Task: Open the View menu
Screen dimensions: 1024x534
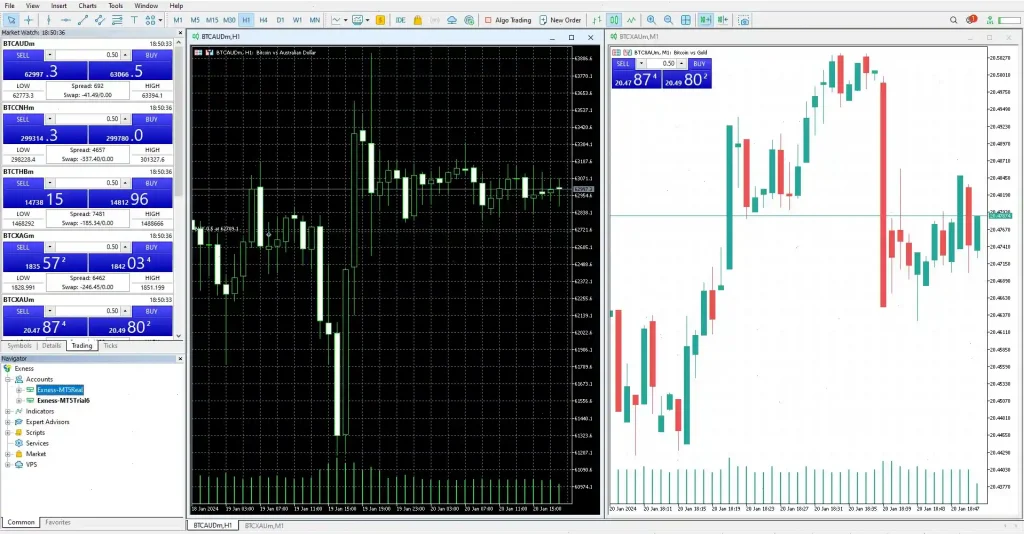Action: click(x=32, y=5)
